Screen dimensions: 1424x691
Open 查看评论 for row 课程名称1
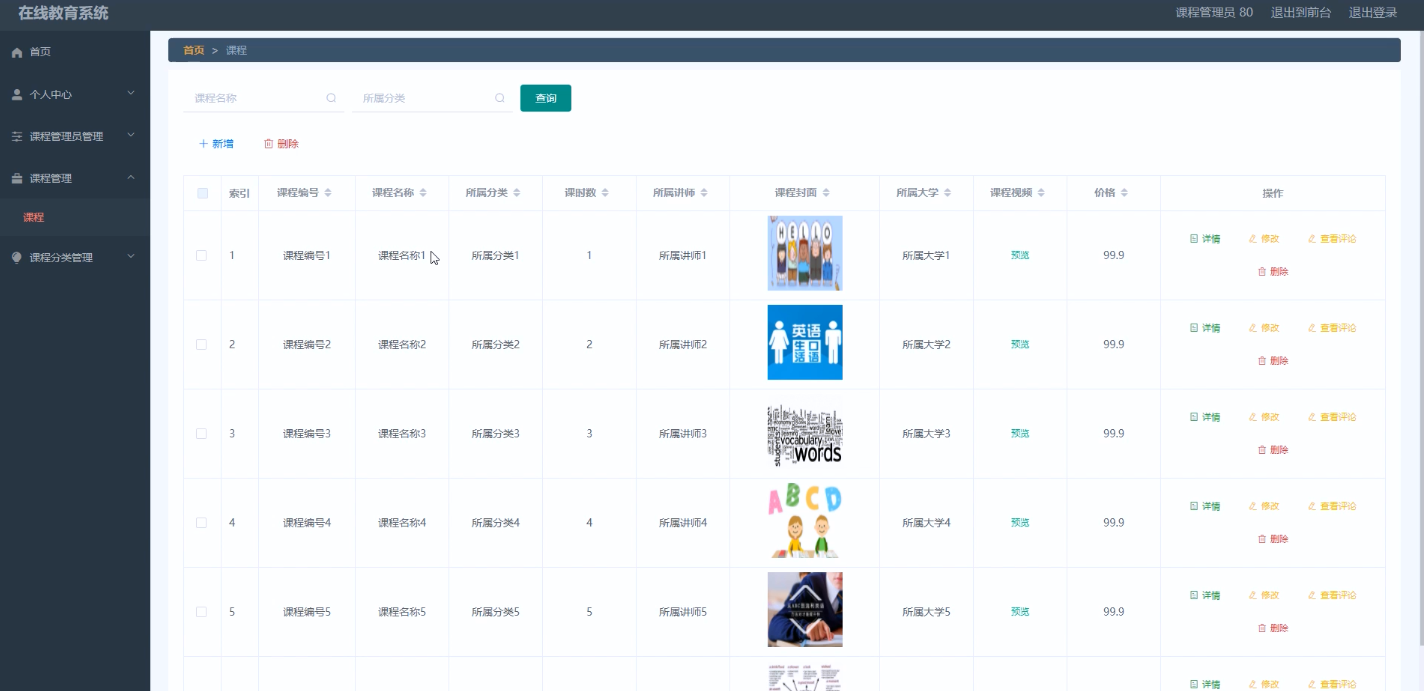1332,239
